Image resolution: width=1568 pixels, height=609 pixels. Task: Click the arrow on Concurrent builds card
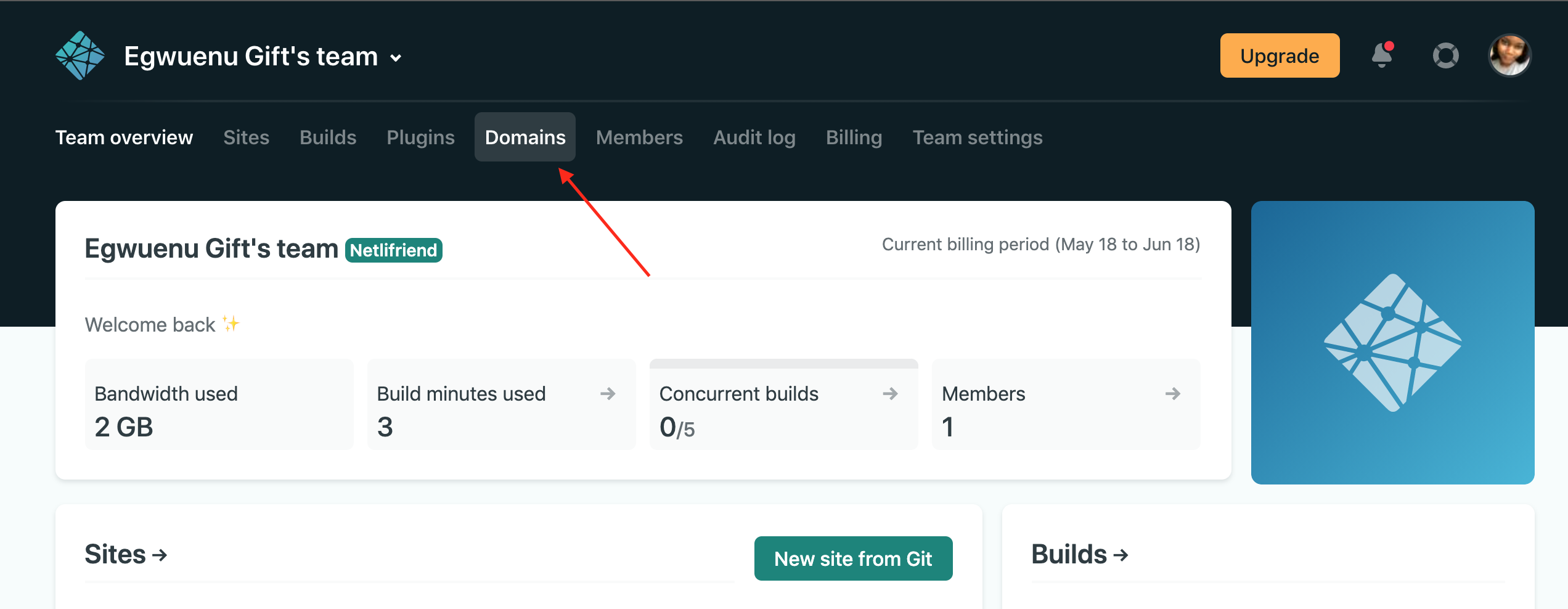click(890, 394)
